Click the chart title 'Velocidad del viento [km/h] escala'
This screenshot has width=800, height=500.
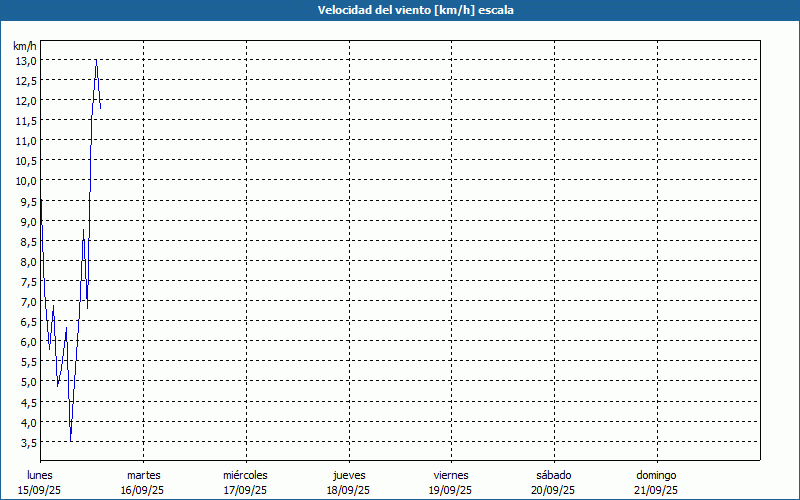(x=415, y=10)
